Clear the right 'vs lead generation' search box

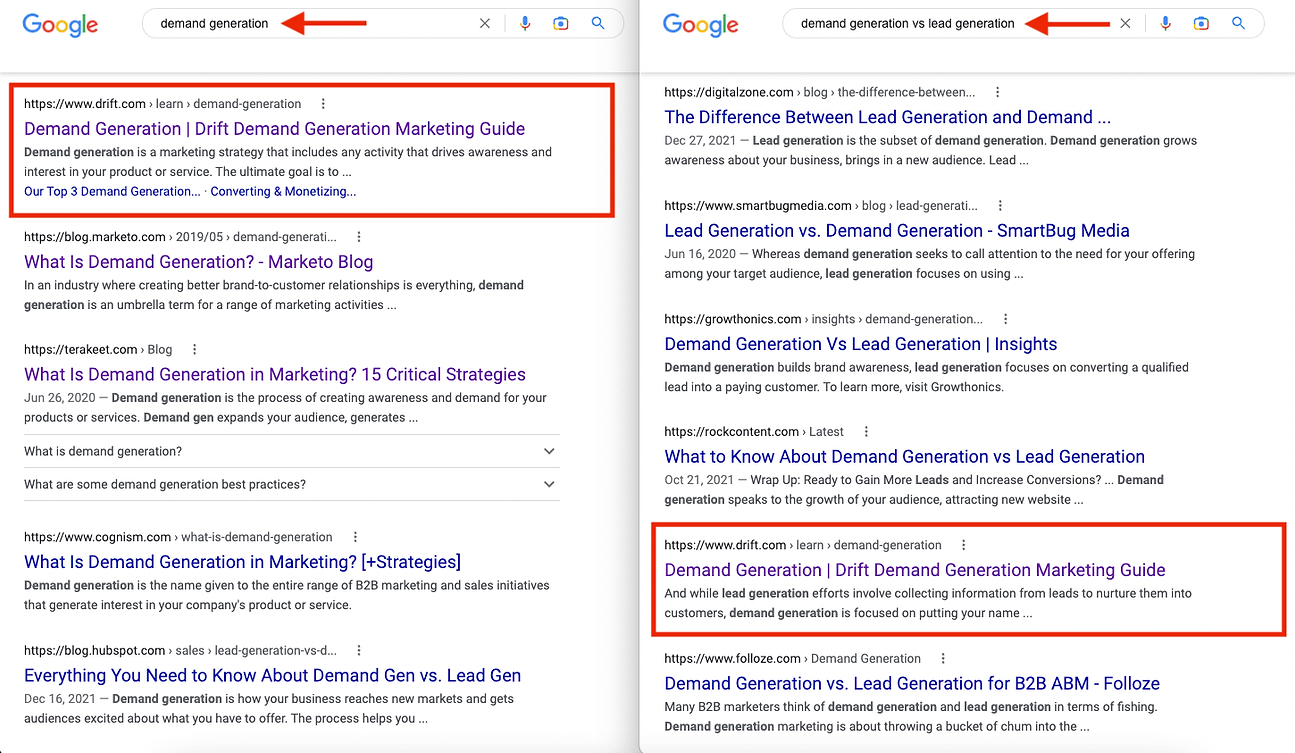coord(1125,23)
